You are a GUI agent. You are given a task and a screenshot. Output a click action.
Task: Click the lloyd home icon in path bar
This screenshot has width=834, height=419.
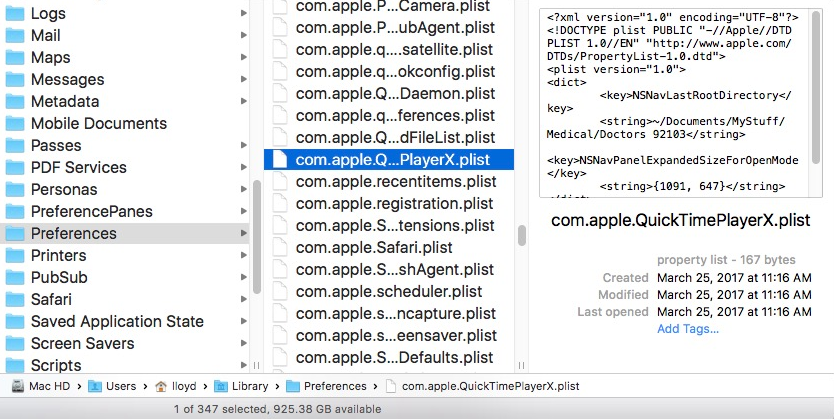(x=161, y=387)
